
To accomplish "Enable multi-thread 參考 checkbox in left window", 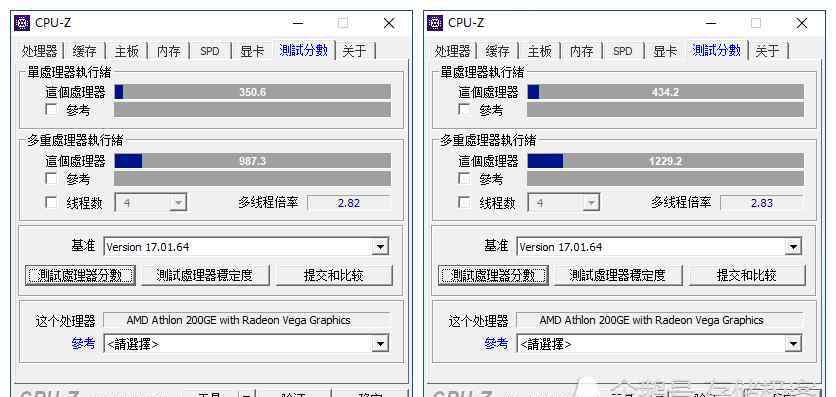I will [52, 178].
